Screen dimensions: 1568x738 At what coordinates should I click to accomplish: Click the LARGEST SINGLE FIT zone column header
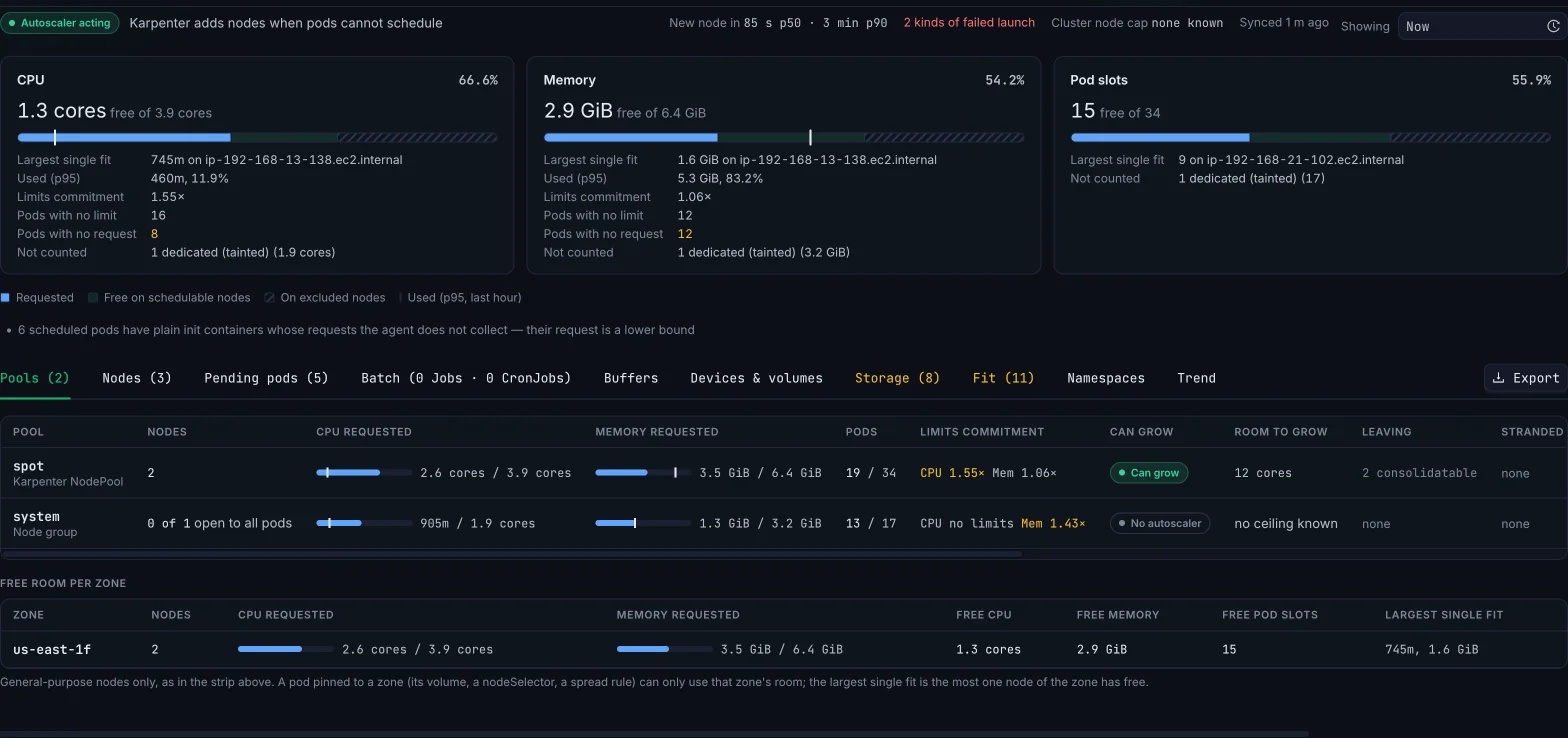click(1444, 615)
